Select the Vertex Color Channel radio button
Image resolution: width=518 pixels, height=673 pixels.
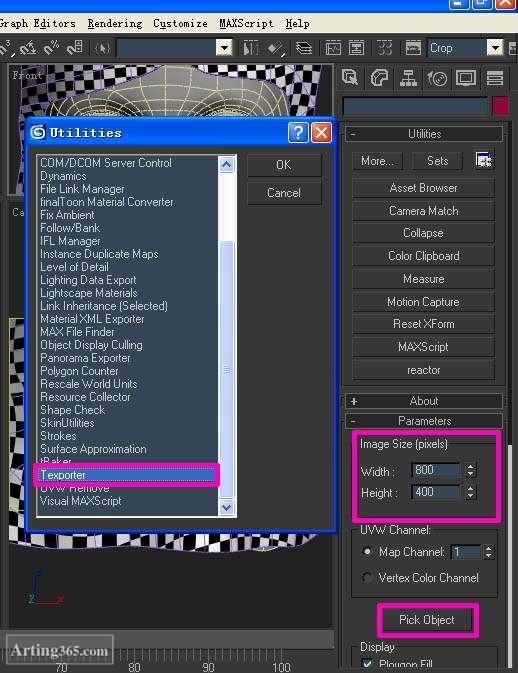(x=367, y=578)
